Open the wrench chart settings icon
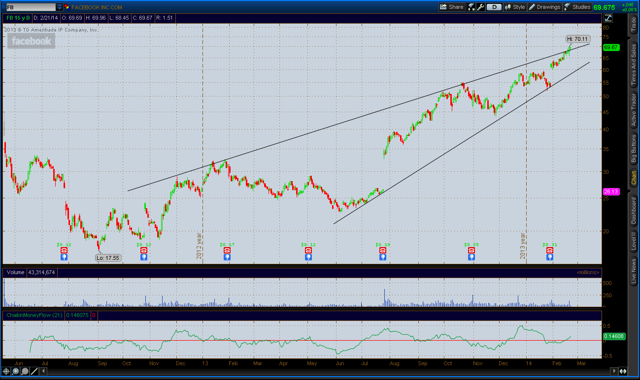 [481, 7]
